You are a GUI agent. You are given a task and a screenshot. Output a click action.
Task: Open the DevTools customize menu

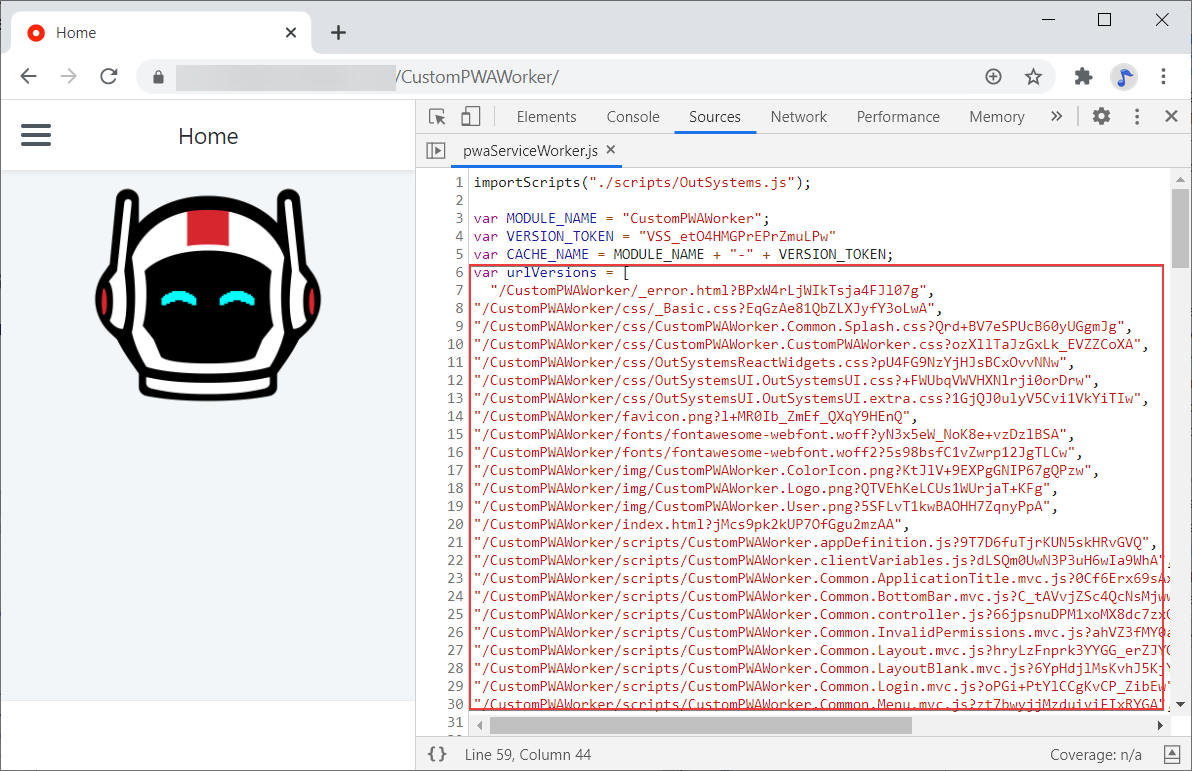pyautogui.click(x=1137, y=116)
